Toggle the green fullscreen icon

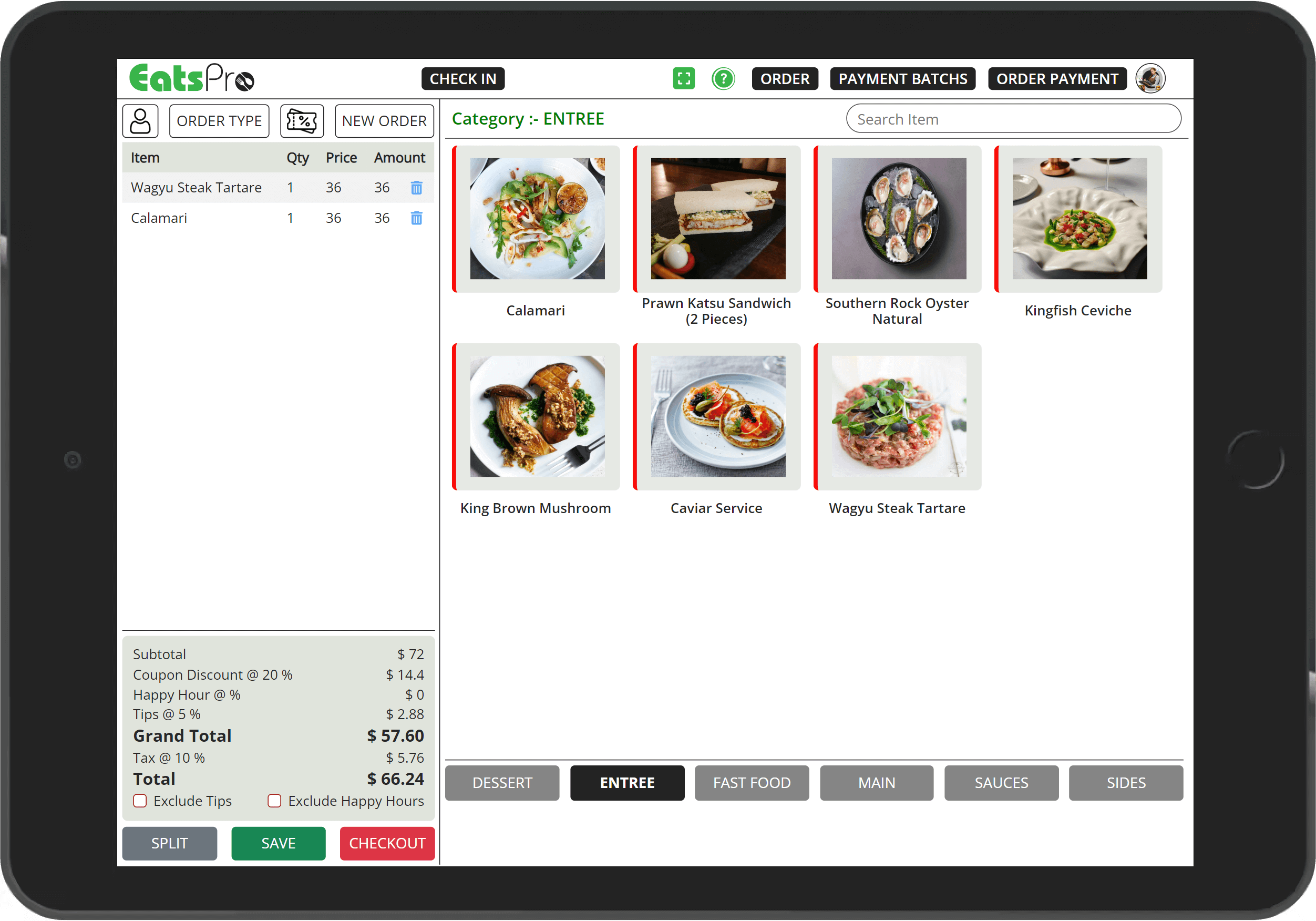[684, 78]
